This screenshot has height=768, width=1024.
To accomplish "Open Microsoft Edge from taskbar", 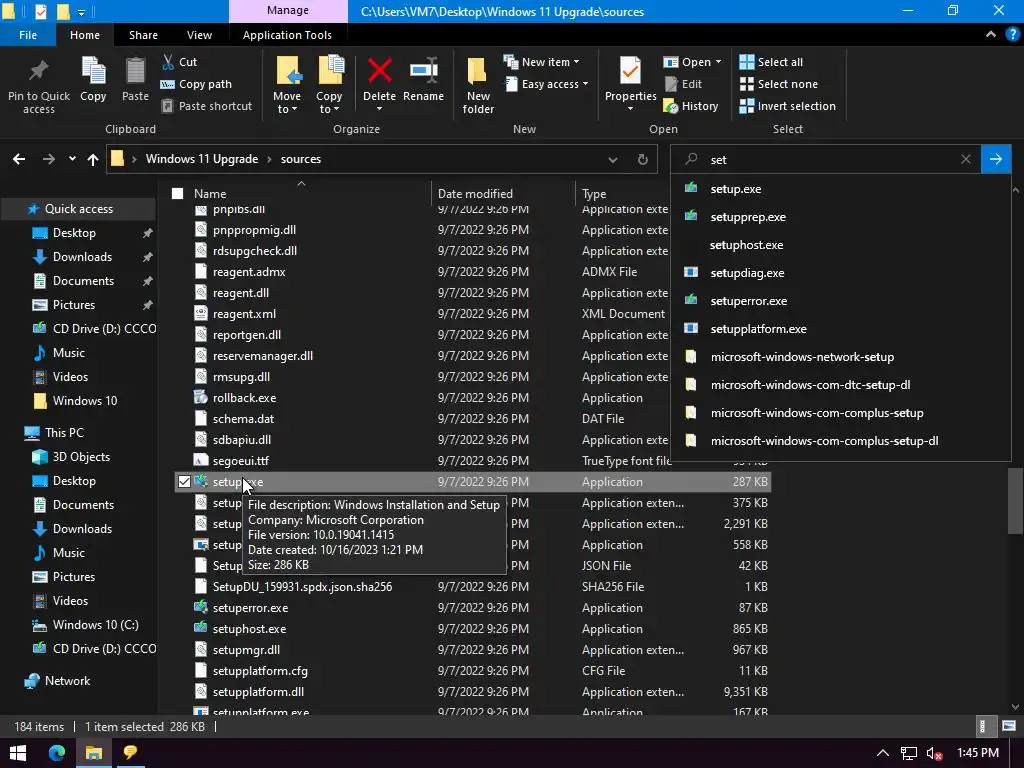I will pyautogui.click(x=57, y=752).
